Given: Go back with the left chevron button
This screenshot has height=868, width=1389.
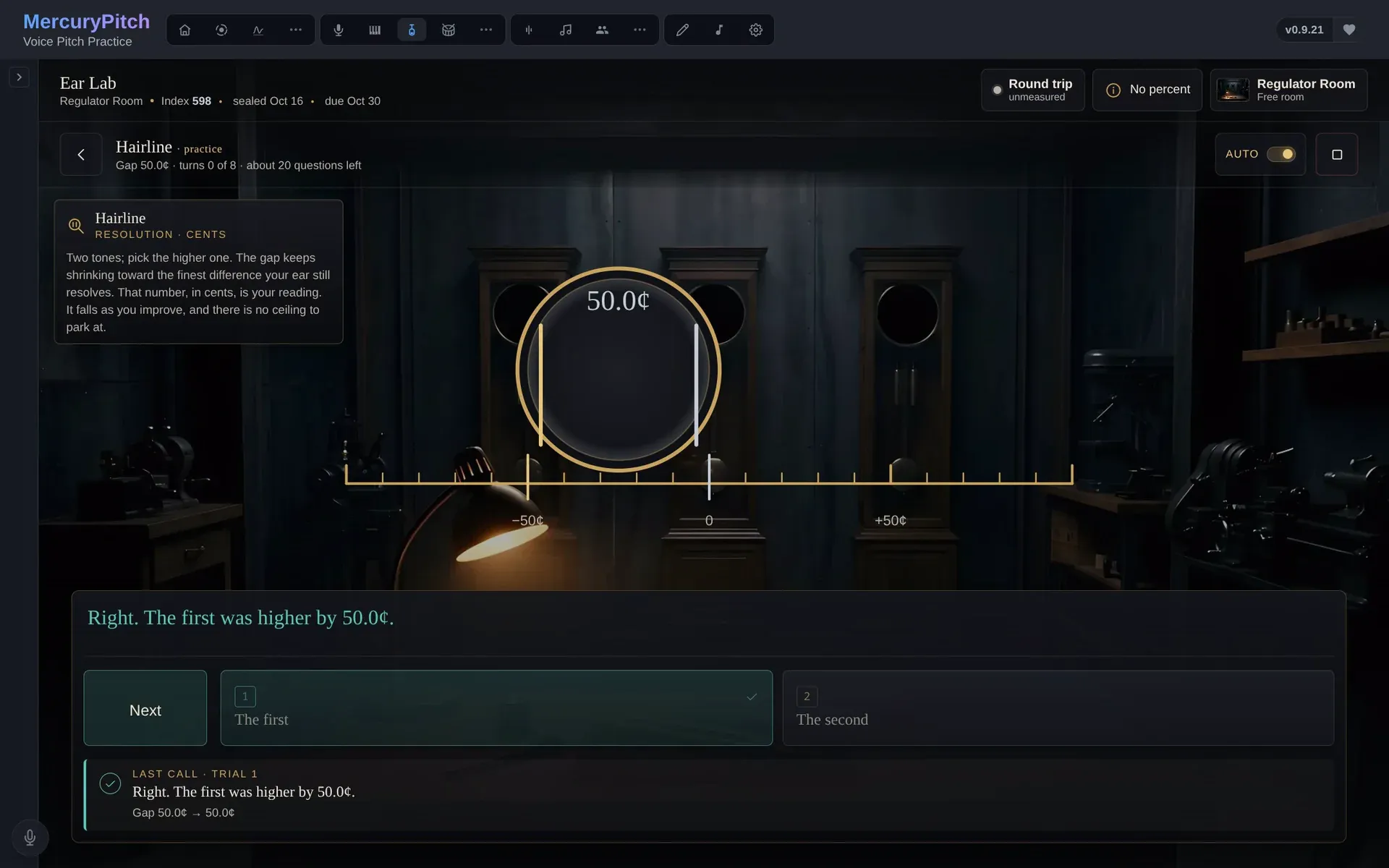Looking at the screenshot, I should [81, 154].
